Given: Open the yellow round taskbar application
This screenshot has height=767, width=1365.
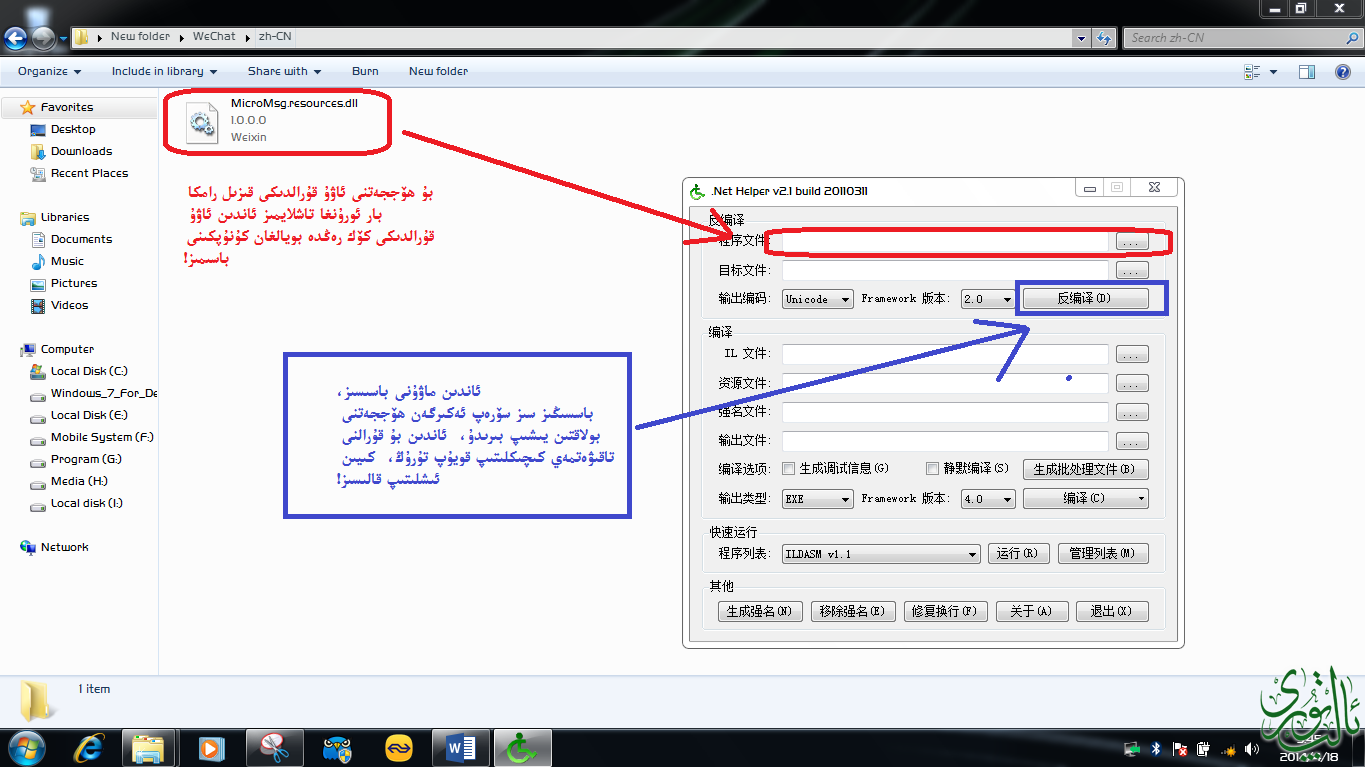Looking at the screenshot, I should pos(399,747).
